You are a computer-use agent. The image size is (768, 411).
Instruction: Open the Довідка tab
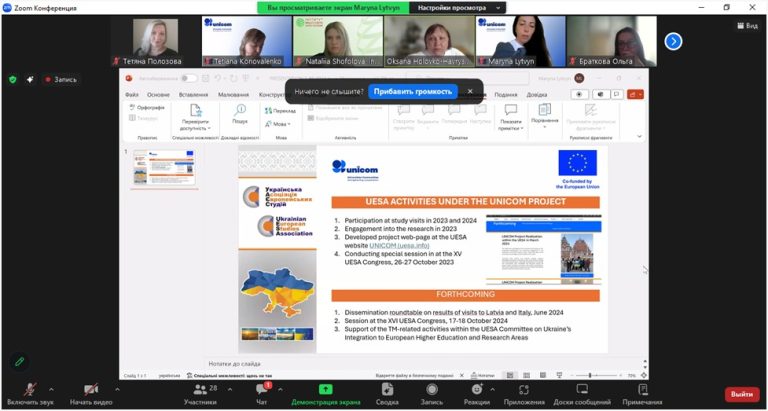537,95
